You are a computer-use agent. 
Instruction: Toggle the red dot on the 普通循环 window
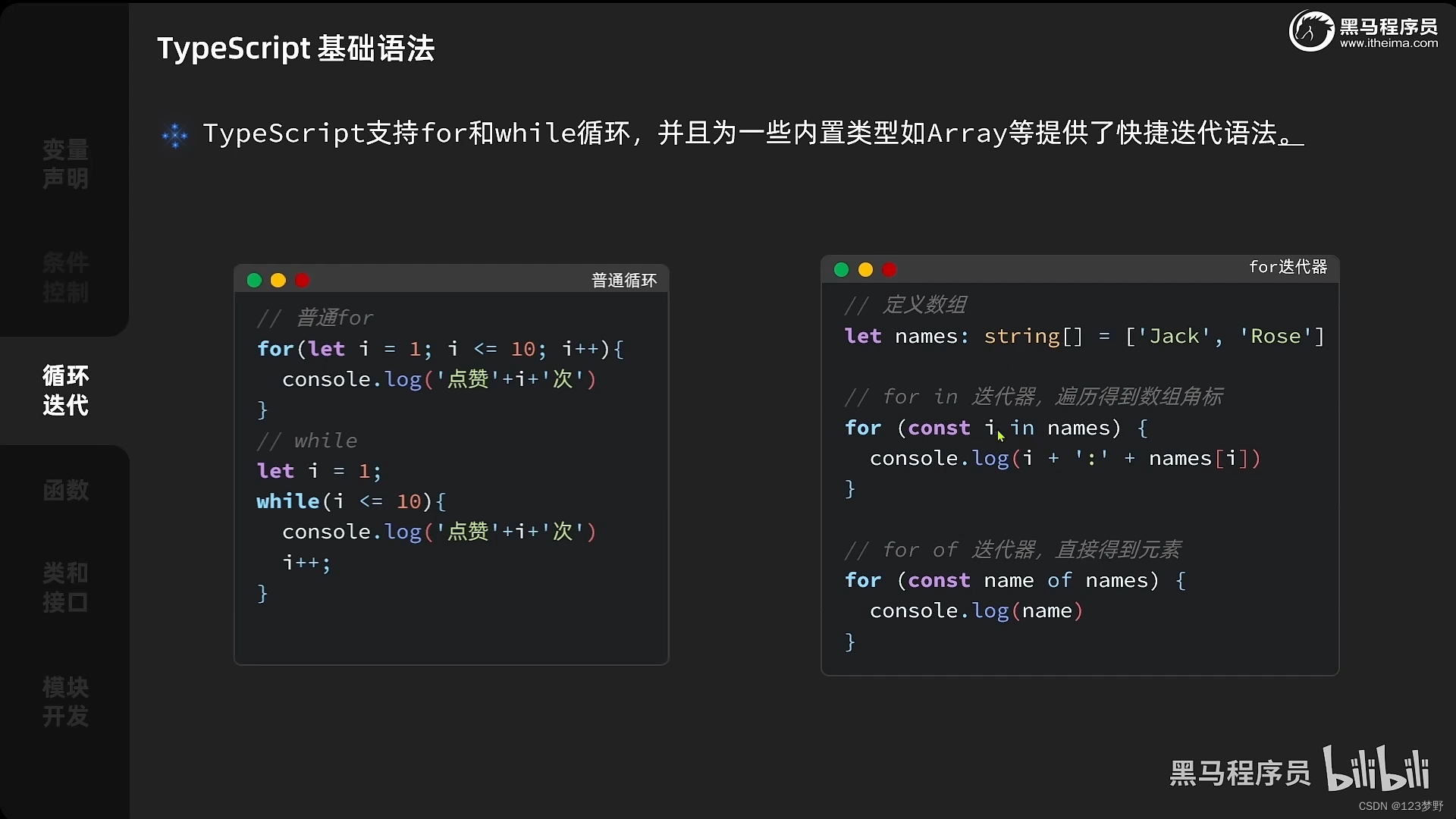click(x=303, y=280)
